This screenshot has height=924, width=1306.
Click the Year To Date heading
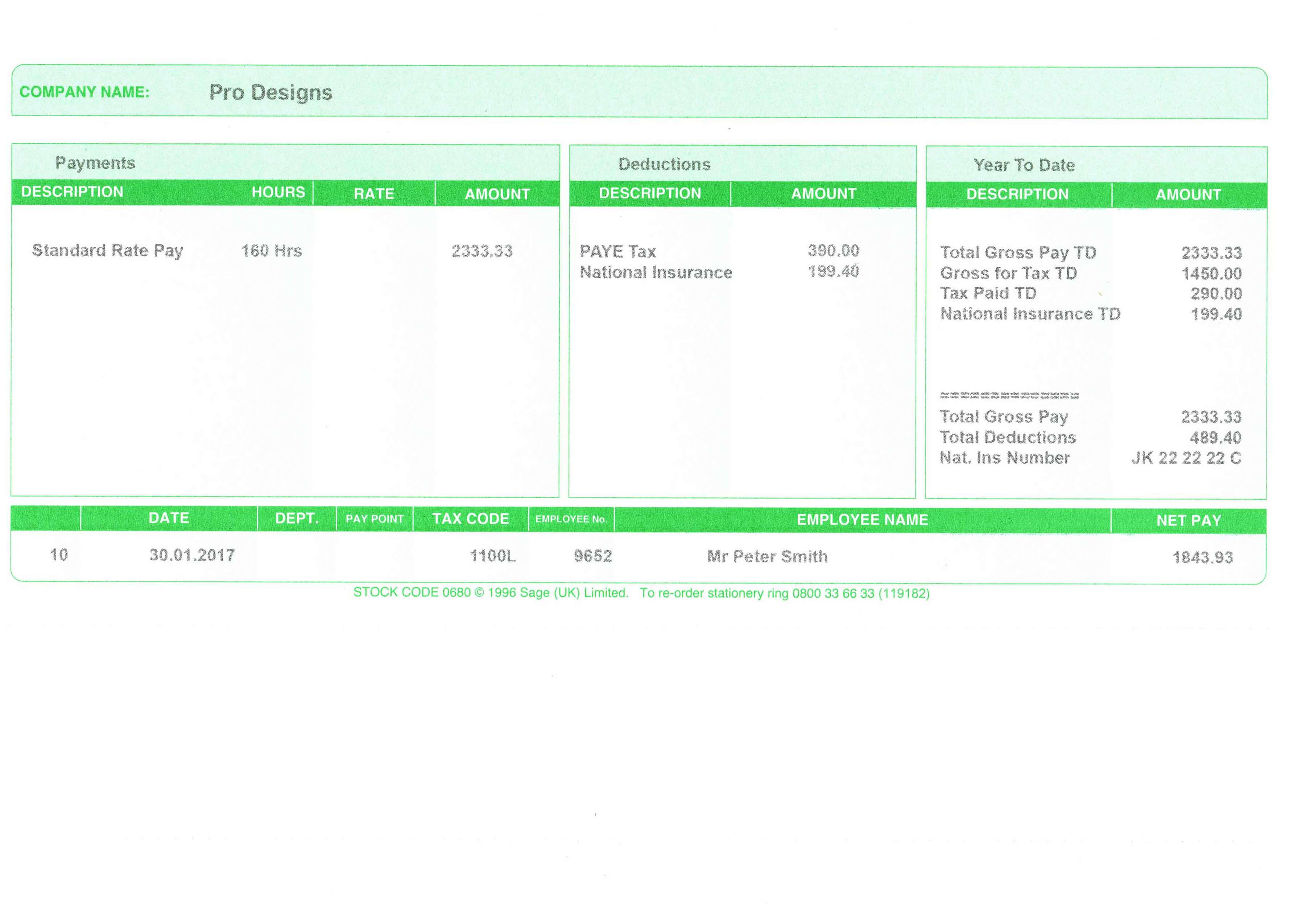pos(1024,166)
